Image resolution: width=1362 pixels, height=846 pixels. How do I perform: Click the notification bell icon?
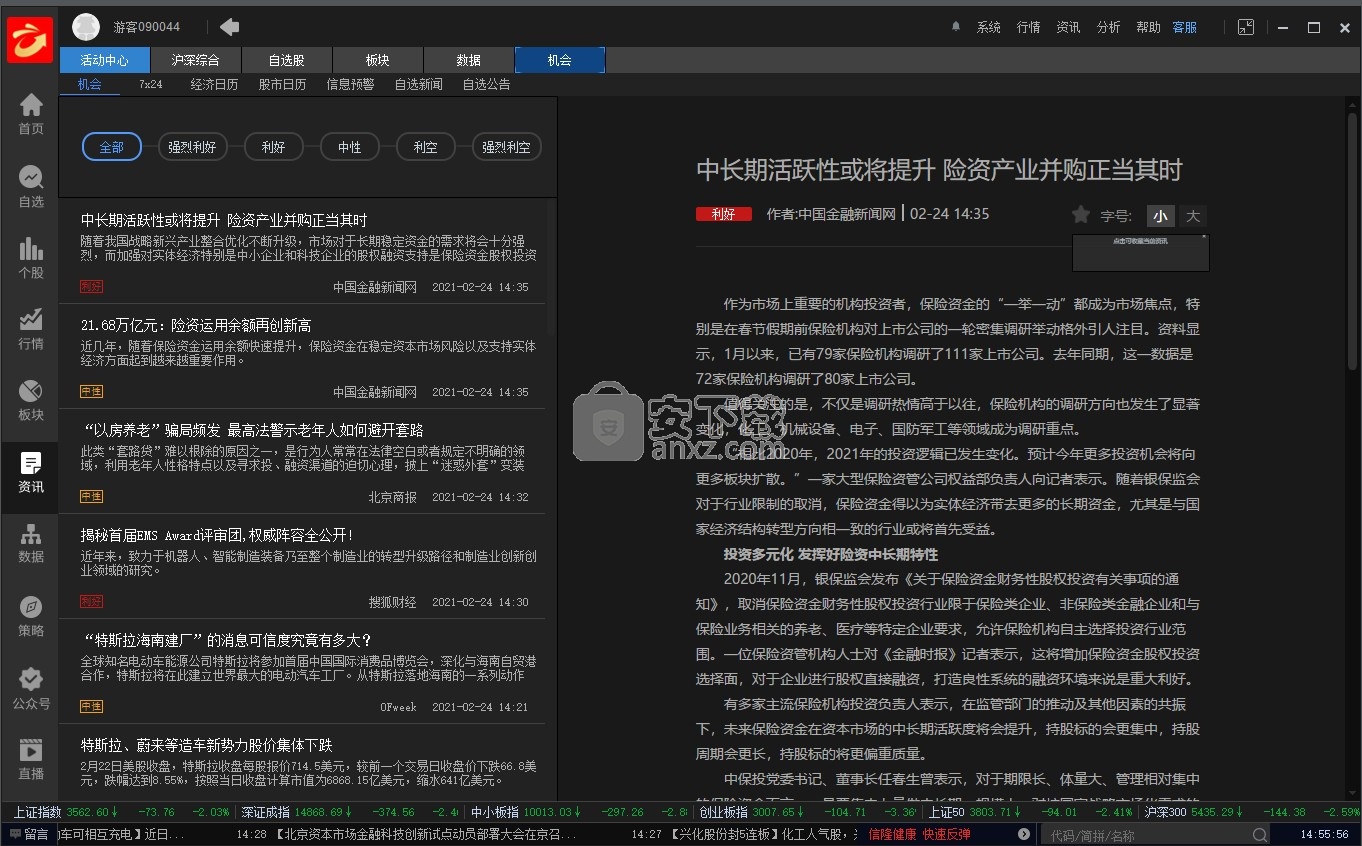click(x=956, y=27)
